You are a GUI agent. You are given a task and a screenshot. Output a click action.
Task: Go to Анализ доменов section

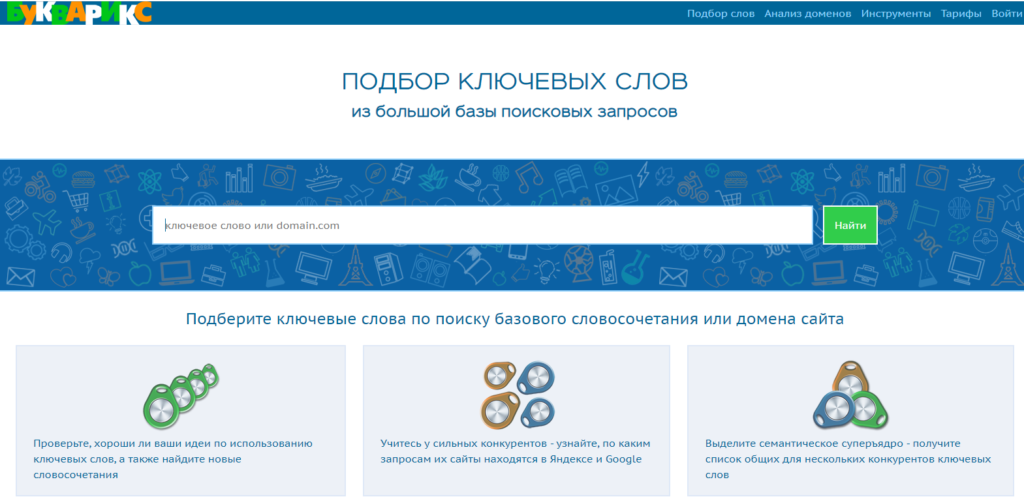(807, 14)
